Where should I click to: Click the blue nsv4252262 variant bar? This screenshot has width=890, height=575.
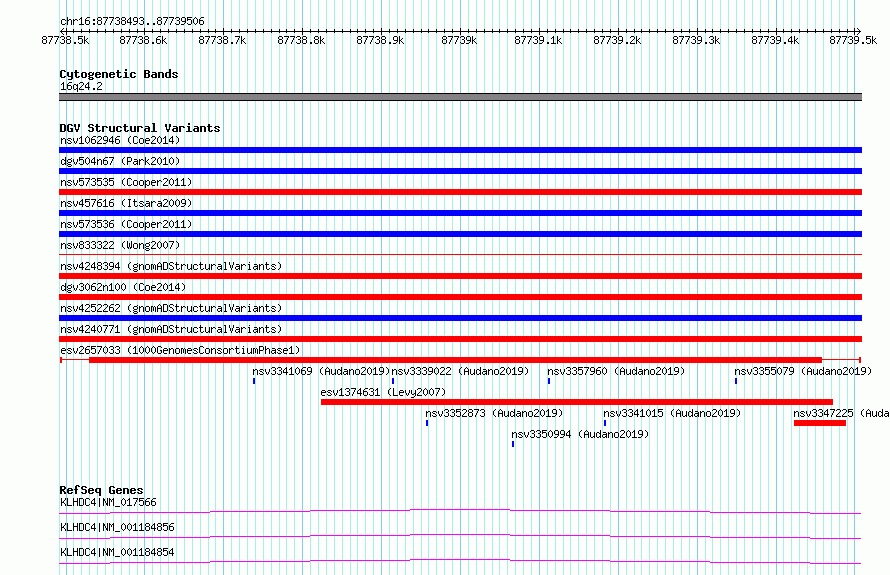460,318
